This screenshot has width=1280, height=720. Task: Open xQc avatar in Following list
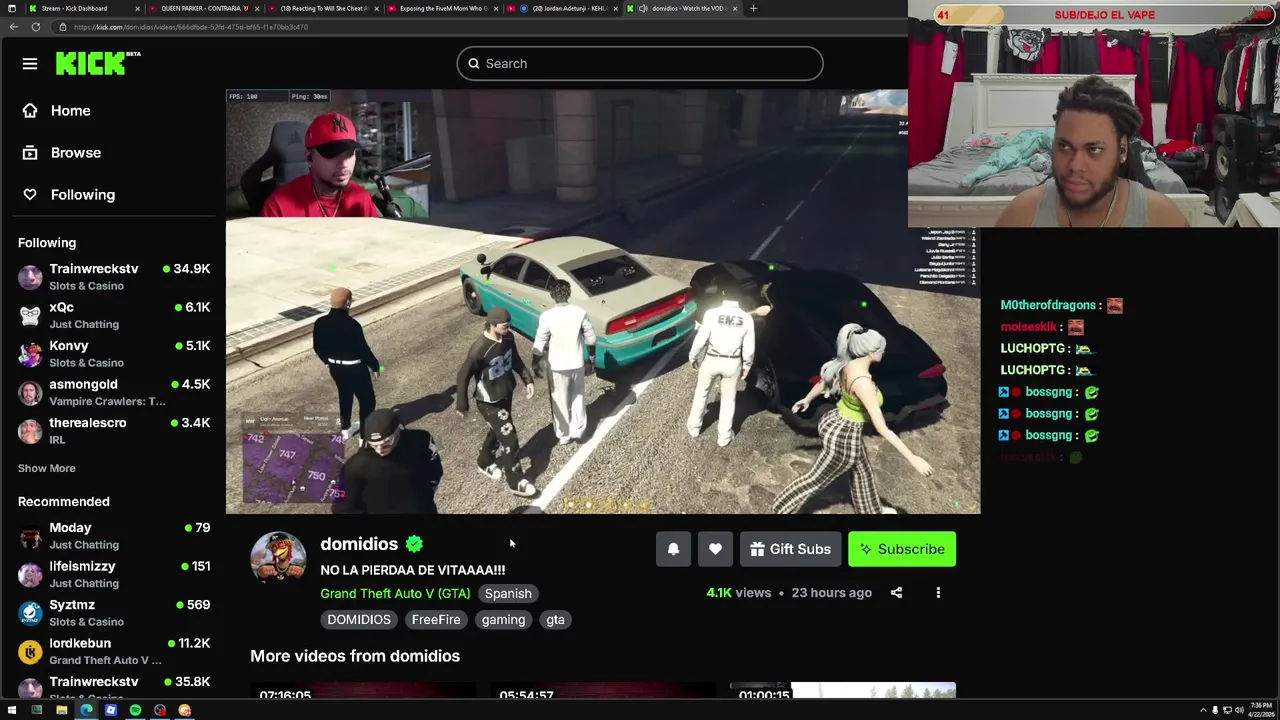click(x=30, y=315)
